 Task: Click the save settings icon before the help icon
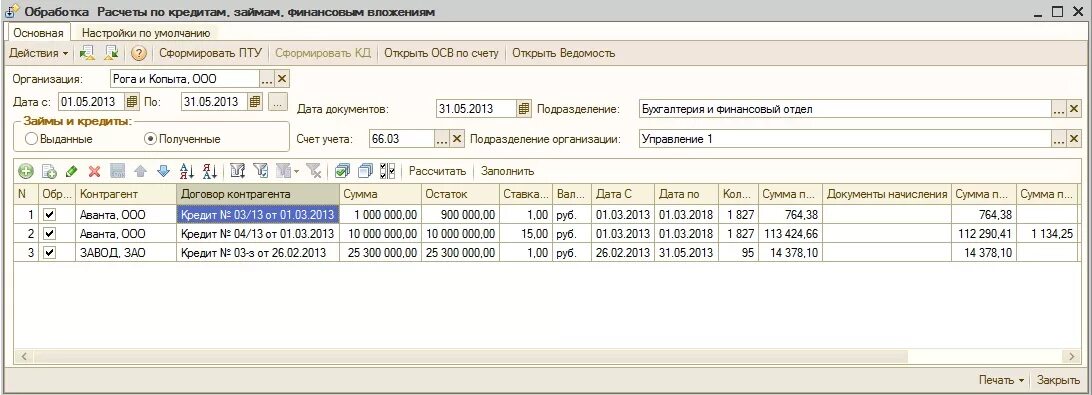click(x=111, y=53)
